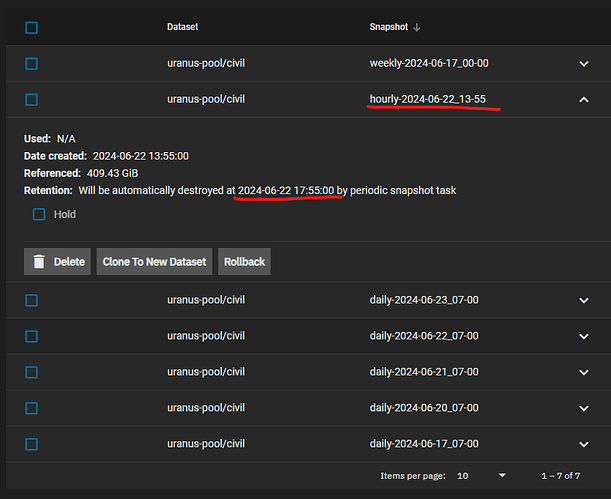Tick checkbox for daily-2024-06-20_07-00 snapshot
Viewport: 611px width, 499px height.
31,408
